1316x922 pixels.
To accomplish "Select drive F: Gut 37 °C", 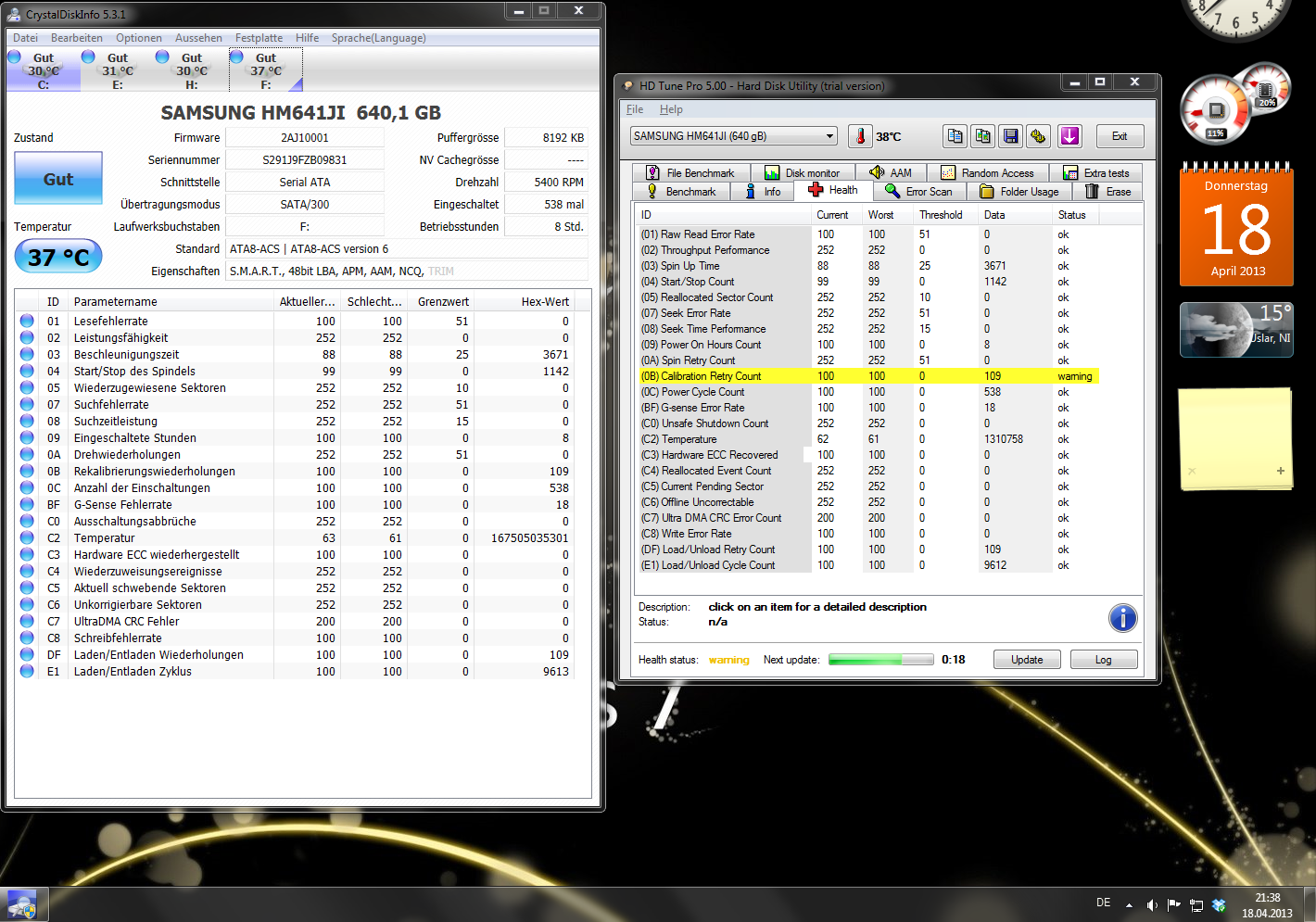I will pyautogui.click(x=266, y=69).
